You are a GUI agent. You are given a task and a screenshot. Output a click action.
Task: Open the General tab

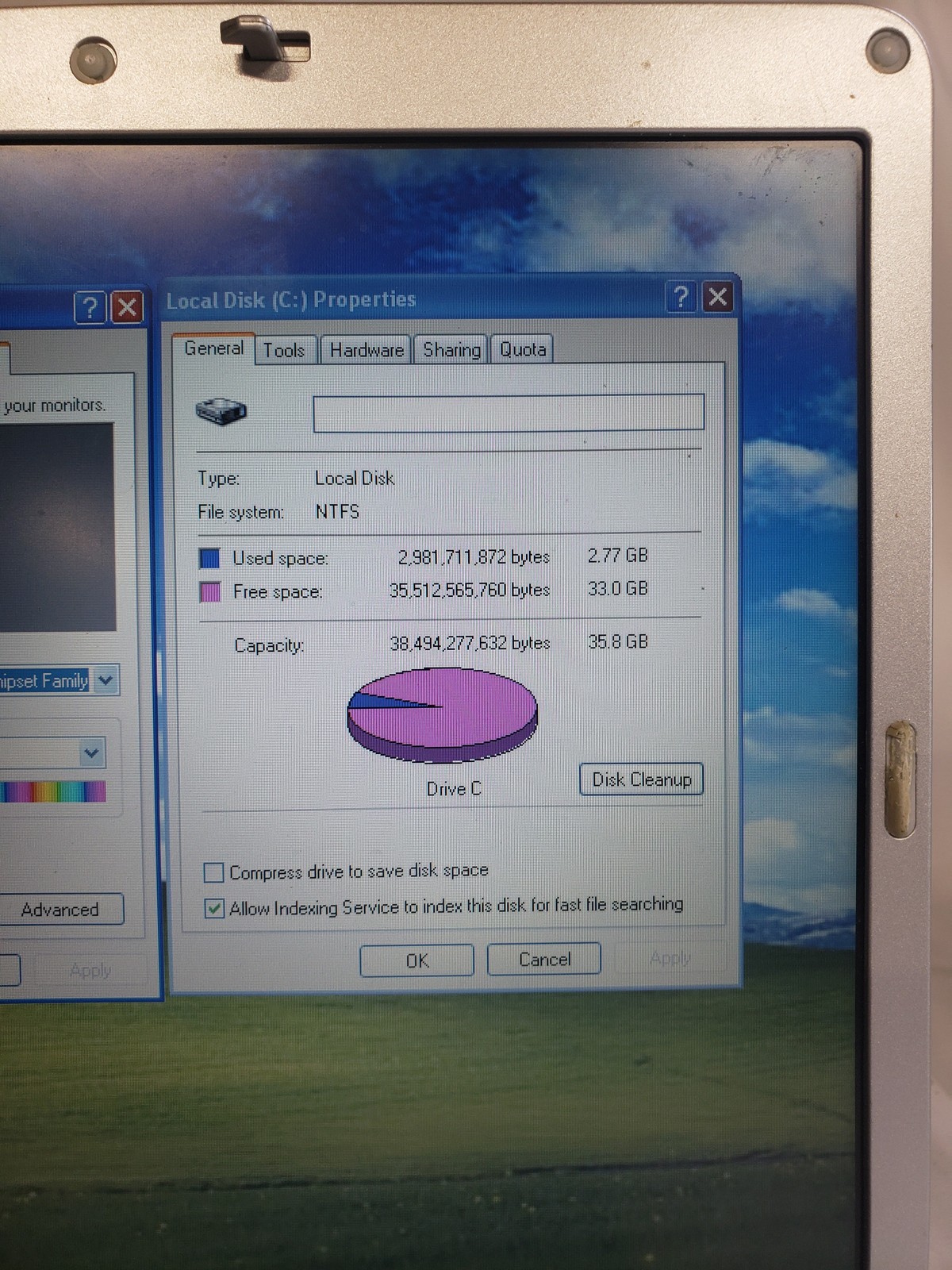click(213, 348)
